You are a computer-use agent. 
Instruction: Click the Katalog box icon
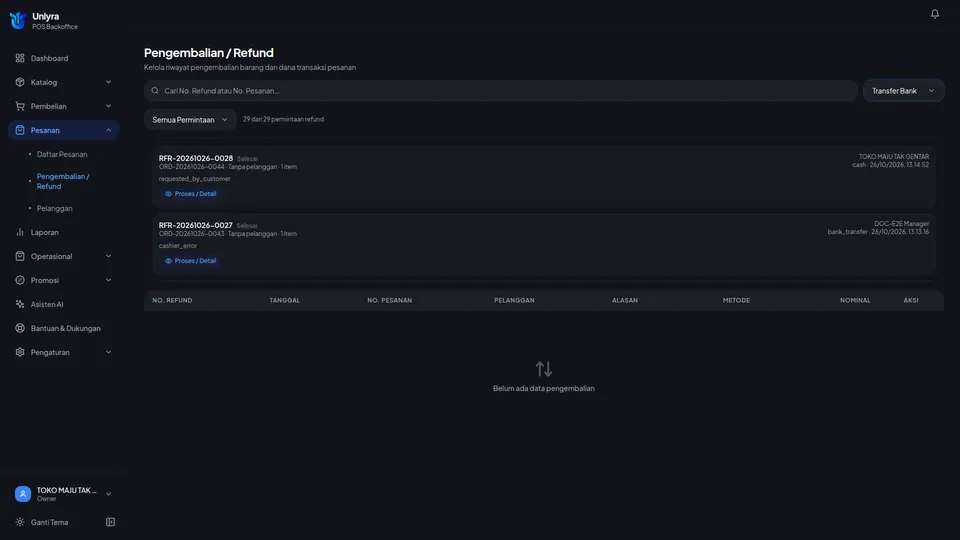(20, 82)
